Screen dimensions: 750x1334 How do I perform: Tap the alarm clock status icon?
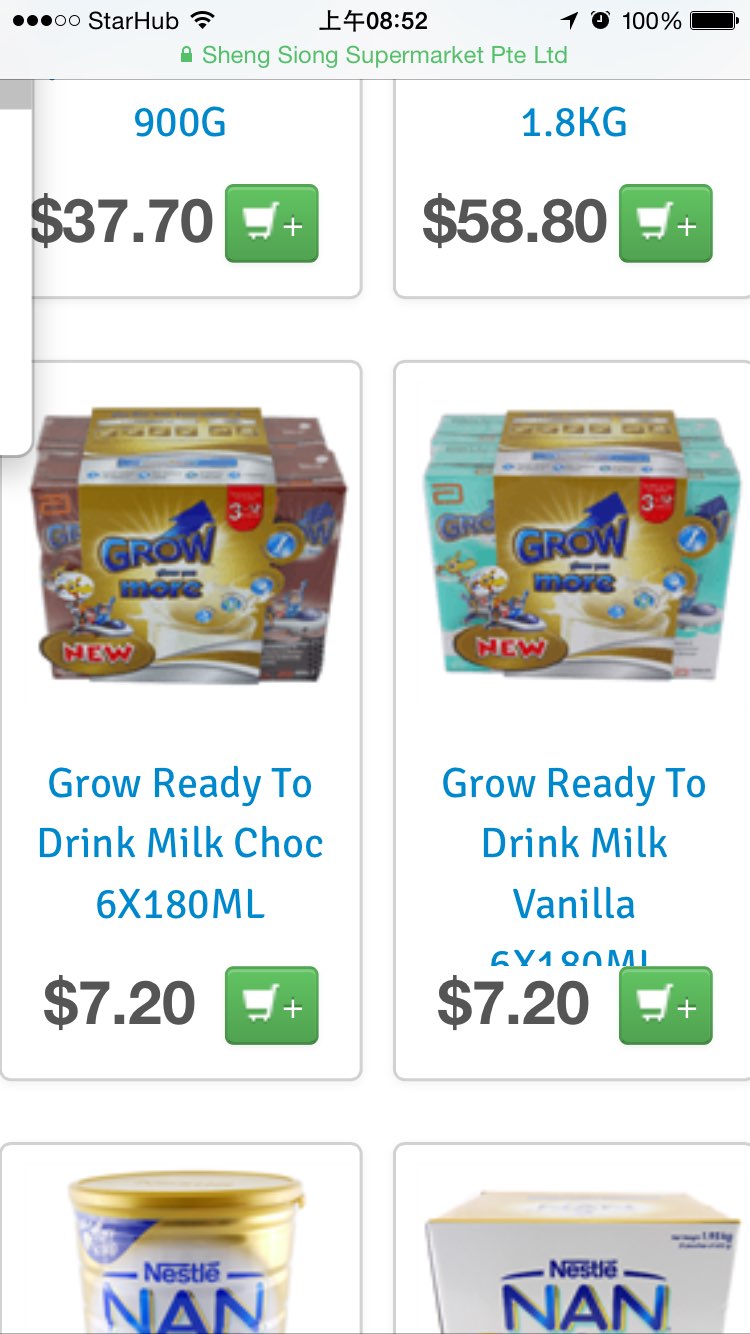600,20
